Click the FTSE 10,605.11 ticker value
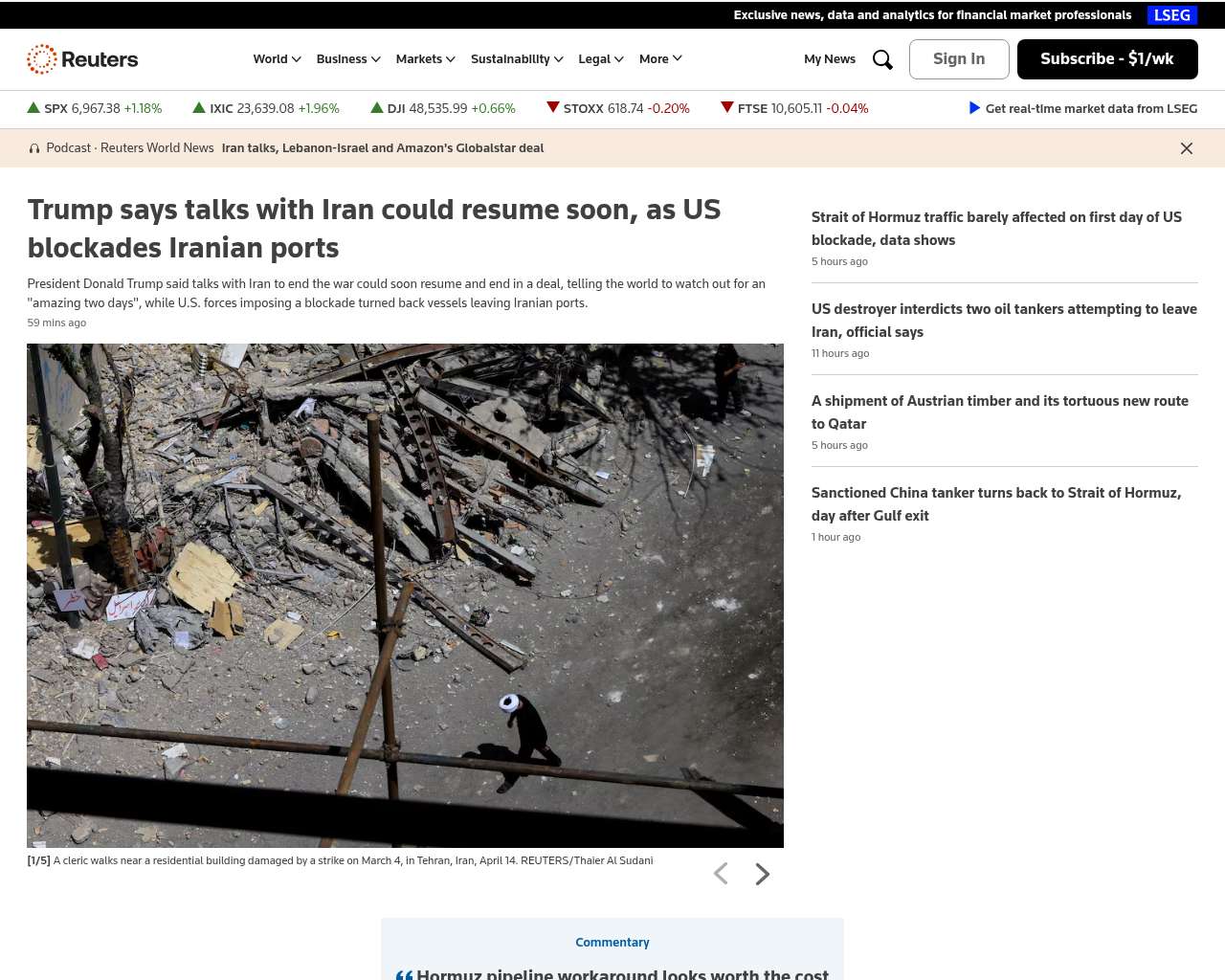The width and height of the screenshot is (1225, 980). pos(796,109)
